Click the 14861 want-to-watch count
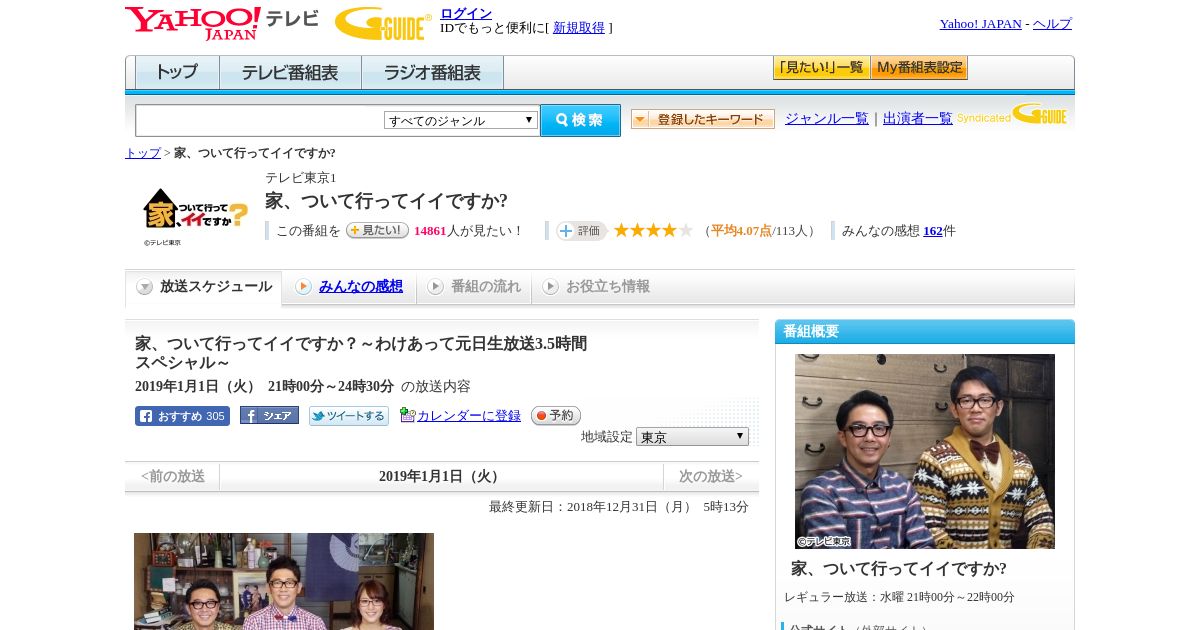 [430, 231]
